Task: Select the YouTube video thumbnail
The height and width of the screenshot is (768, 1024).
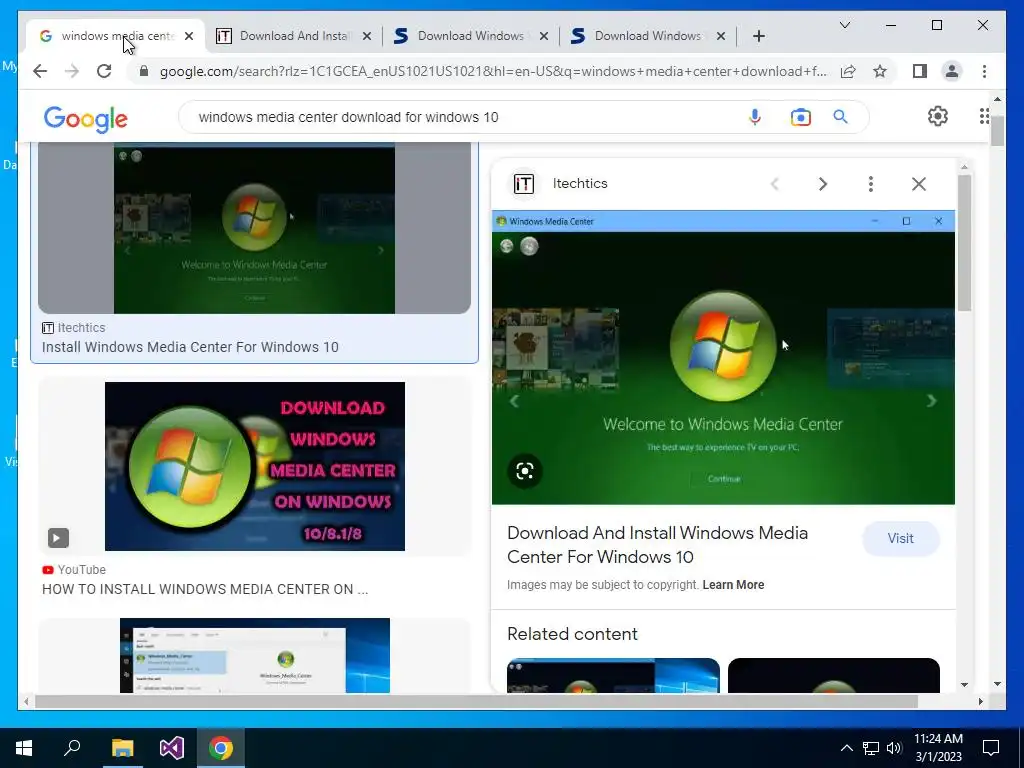Action: [254, 466]
